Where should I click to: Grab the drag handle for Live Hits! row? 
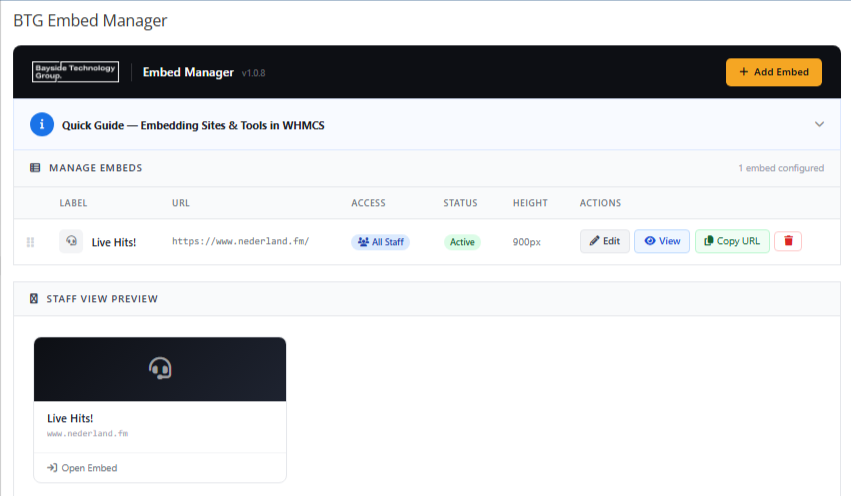click(30, 242)
